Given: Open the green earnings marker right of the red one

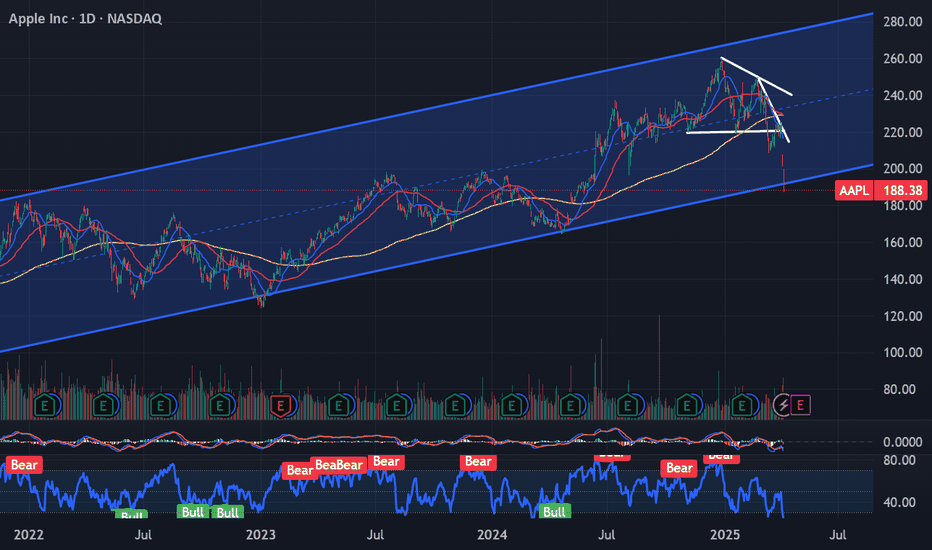Looking at the screenshot, I should (x=338, y=406).
